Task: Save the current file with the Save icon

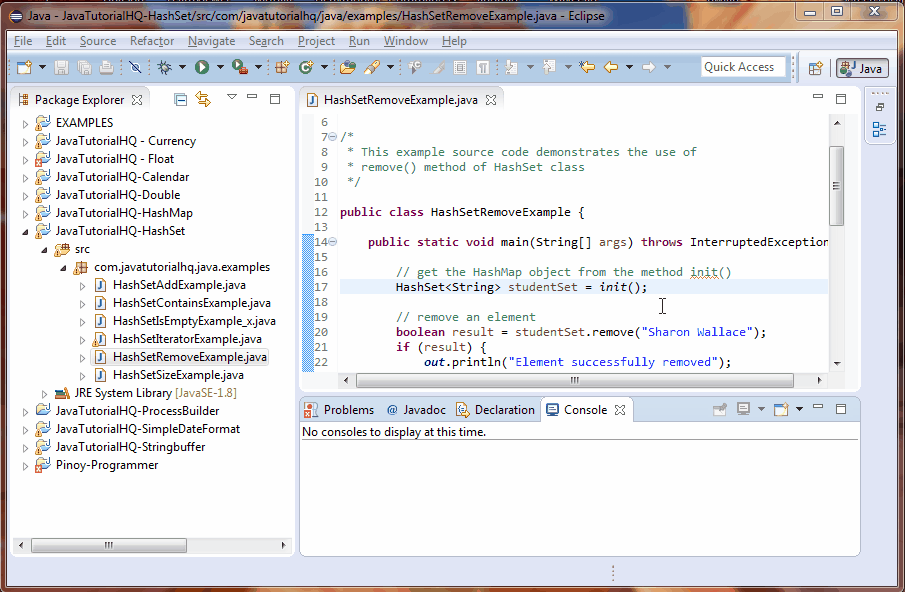Action: (x=61, y=68)
